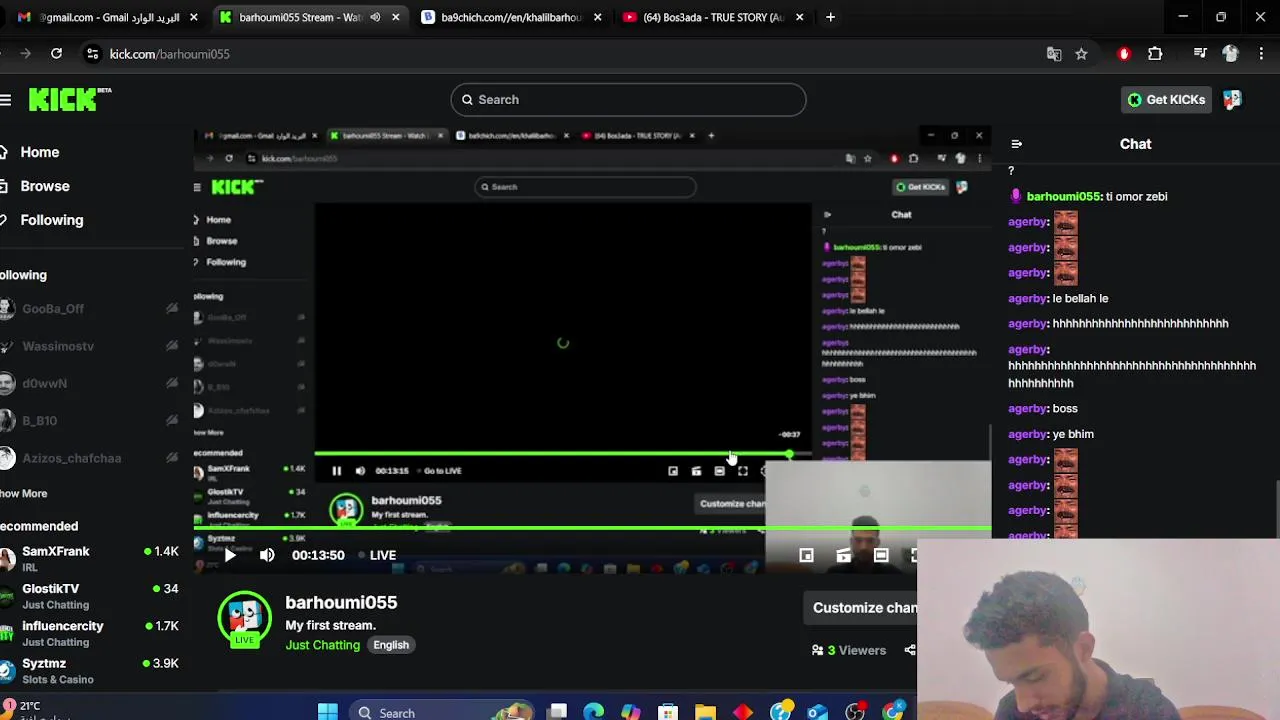Open Azizos_chafchaa followed channel
Screen dimensions: 1280x720
pyautogui.click(x=90, y=458)
